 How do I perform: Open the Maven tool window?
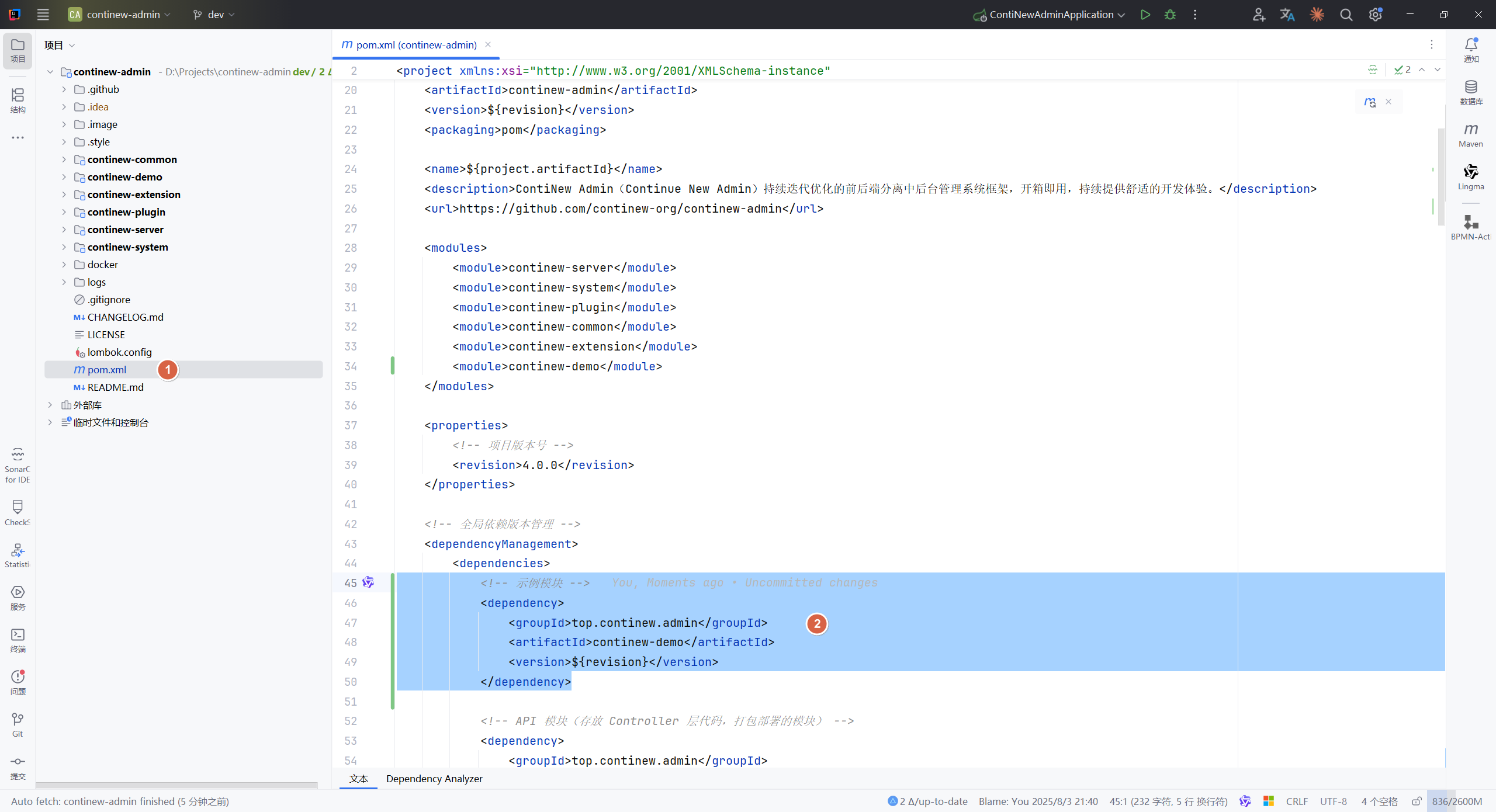(1471, 135)
